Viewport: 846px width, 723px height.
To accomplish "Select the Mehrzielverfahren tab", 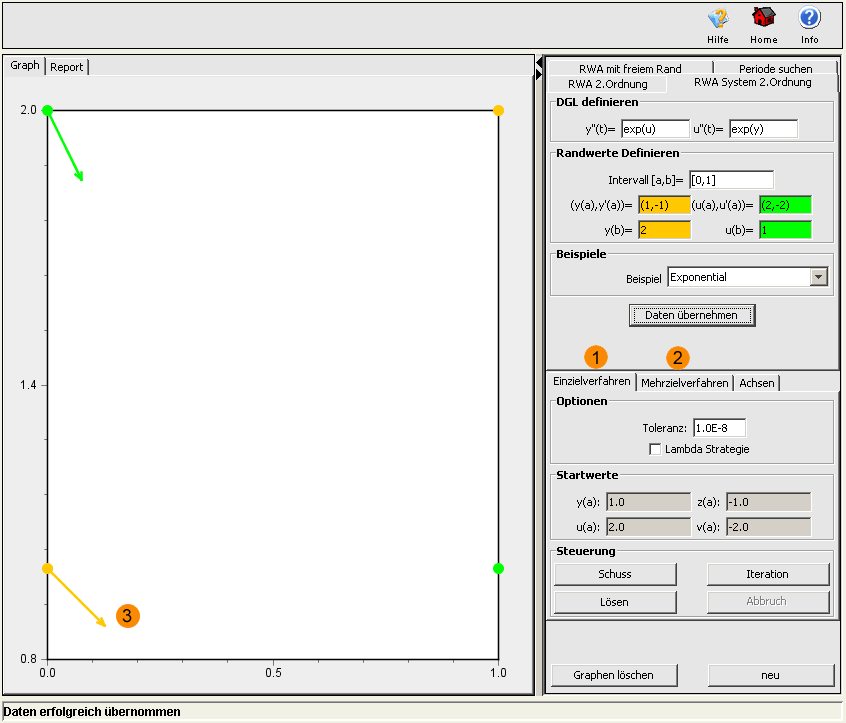I will point(684,383).
